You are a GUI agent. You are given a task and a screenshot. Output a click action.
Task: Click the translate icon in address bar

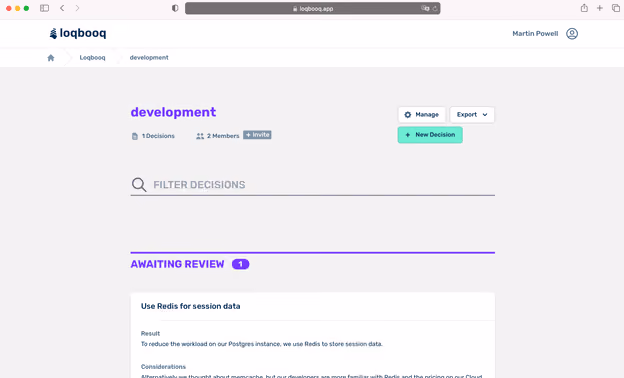point(425,8)
